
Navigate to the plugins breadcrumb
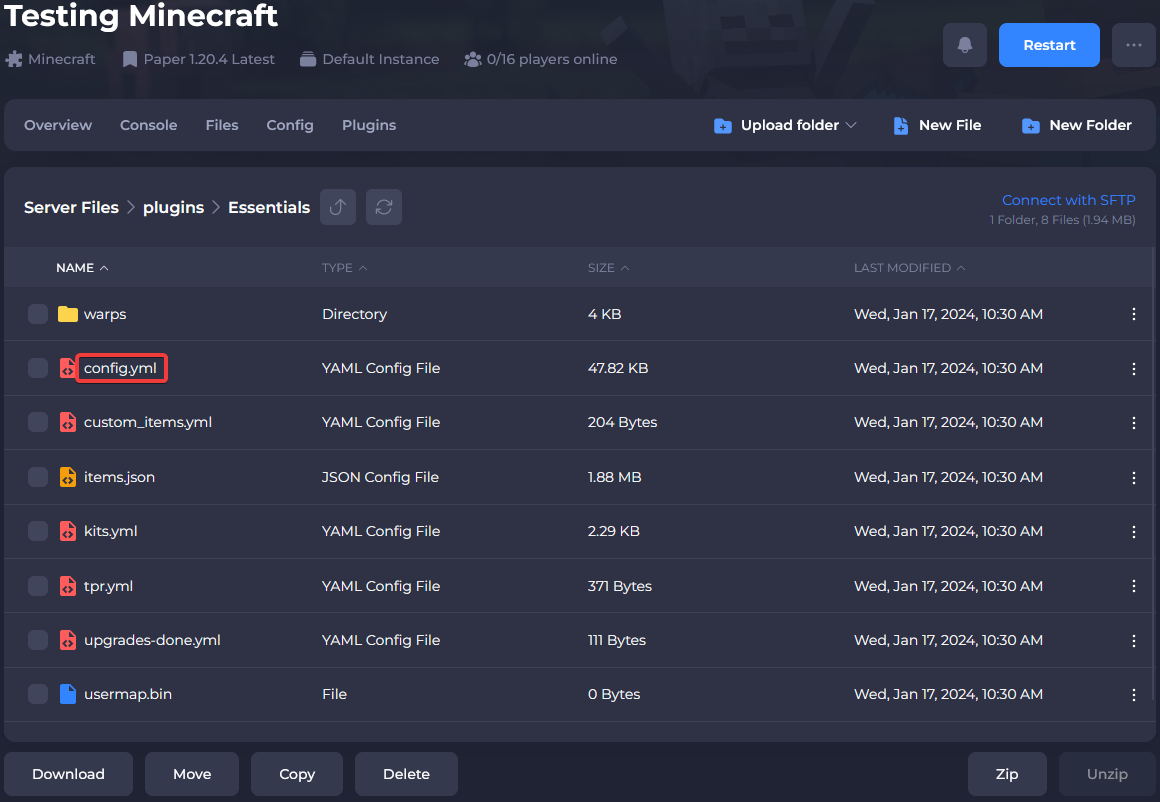tap(173, 207)
